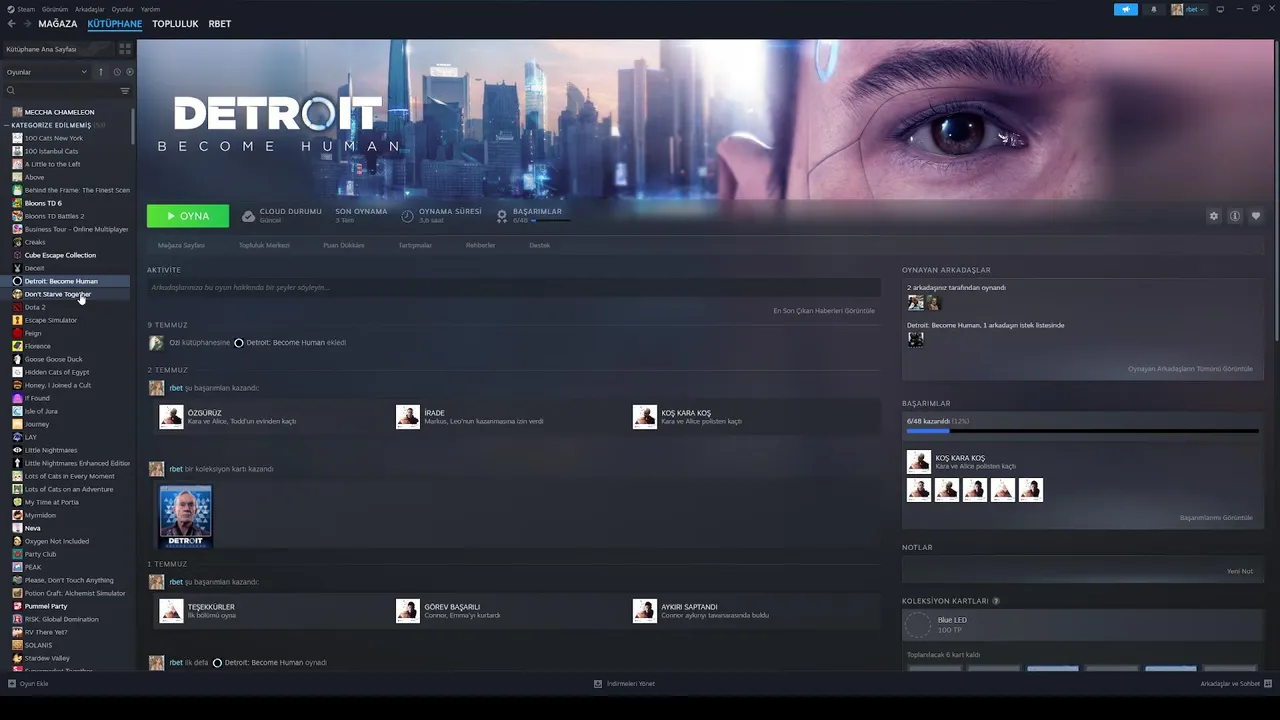Open the notifications bell
The height and width of the screenshot is (720, 1280).
[1153, 9]
